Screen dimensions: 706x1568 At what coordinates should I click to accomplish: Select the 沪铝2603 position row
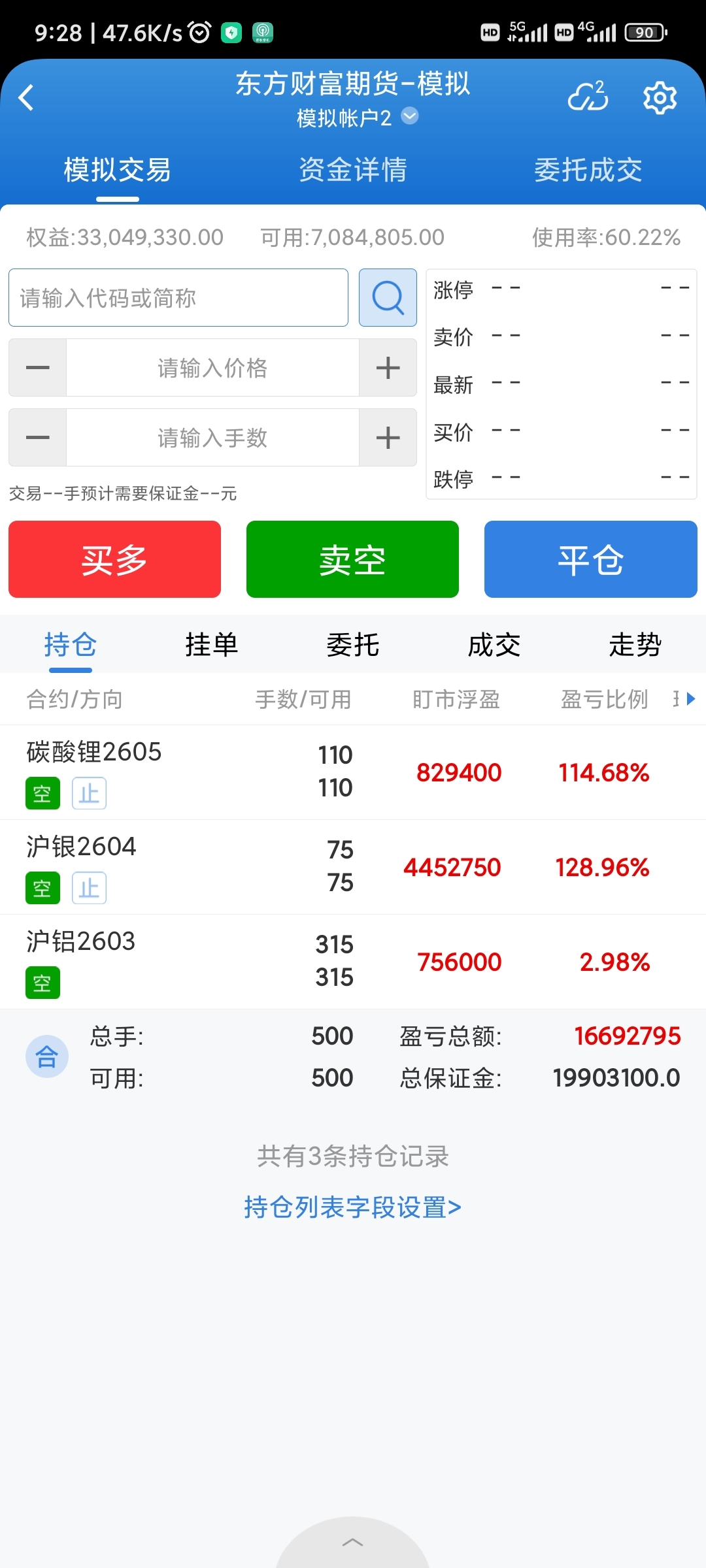pyautogui.click(x=353, y=962)
